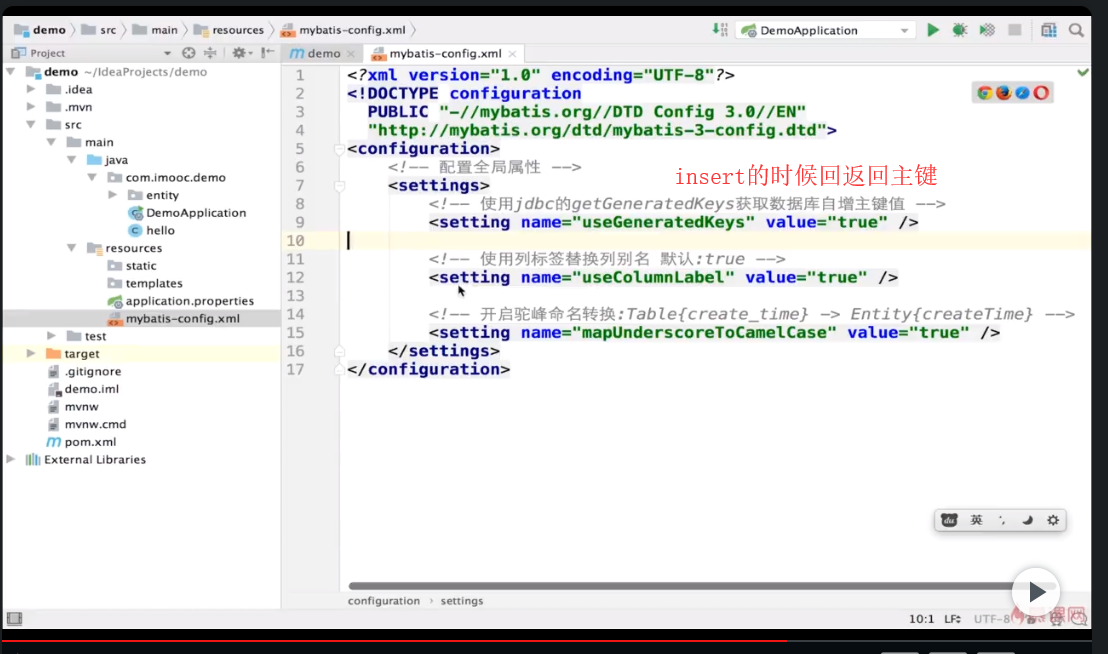Open demo.iml file

(x=83, y=388)
